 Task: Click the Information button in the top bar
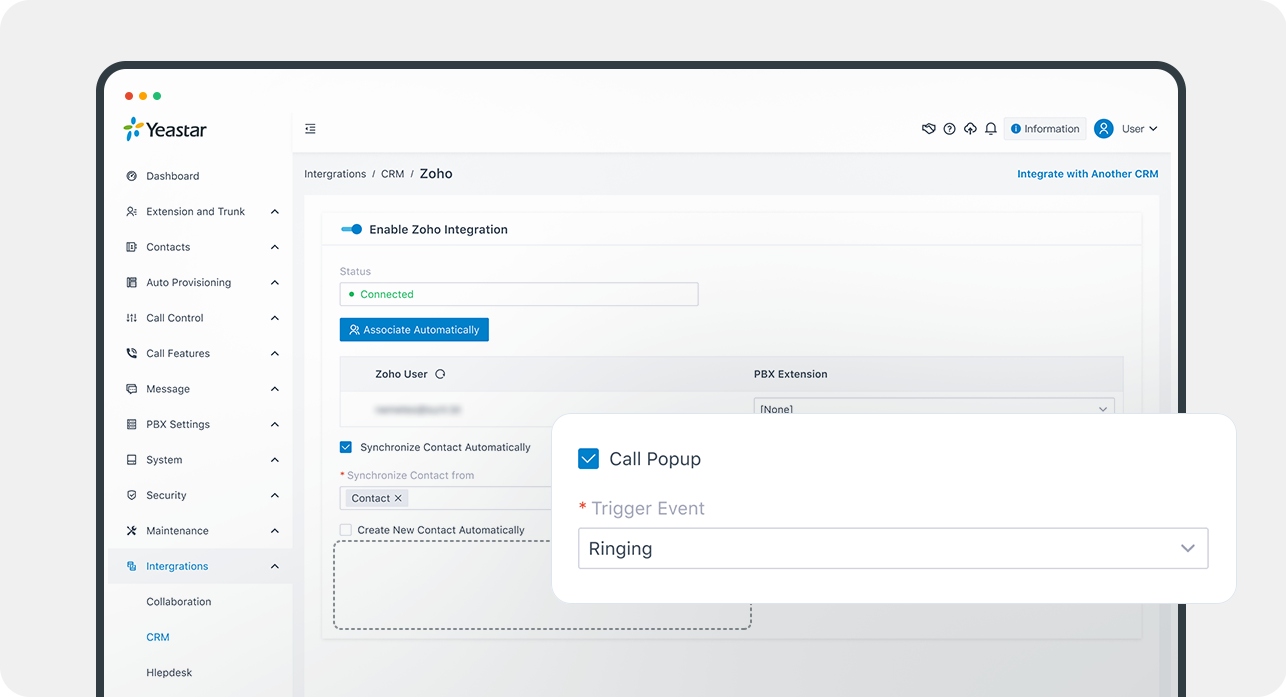[x=1045, y=129]
